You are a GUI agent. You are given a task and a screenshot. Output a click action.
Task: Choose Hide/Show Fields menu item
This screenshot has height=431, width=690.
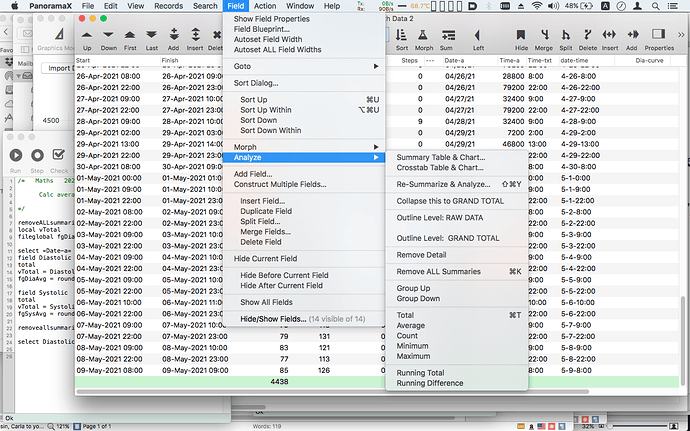click(x=304, y=319)
